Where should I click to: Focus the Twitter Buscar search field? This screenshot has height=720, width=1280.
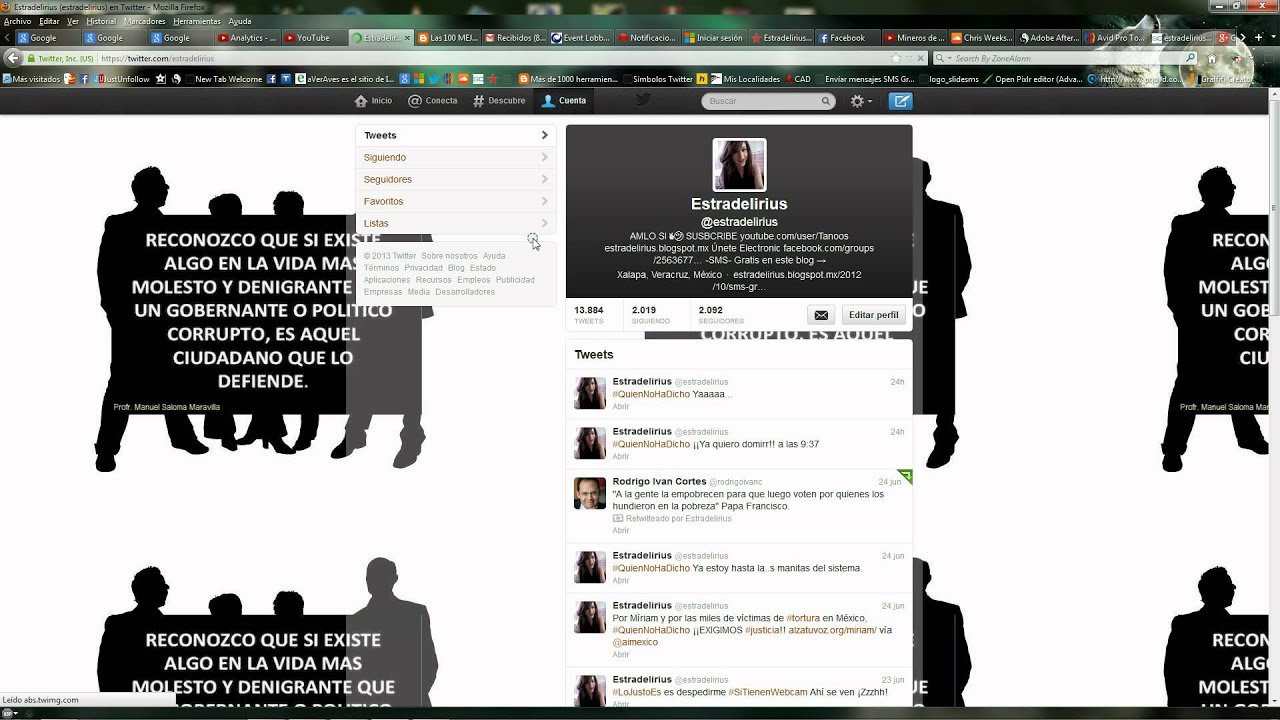click(767, 101)
